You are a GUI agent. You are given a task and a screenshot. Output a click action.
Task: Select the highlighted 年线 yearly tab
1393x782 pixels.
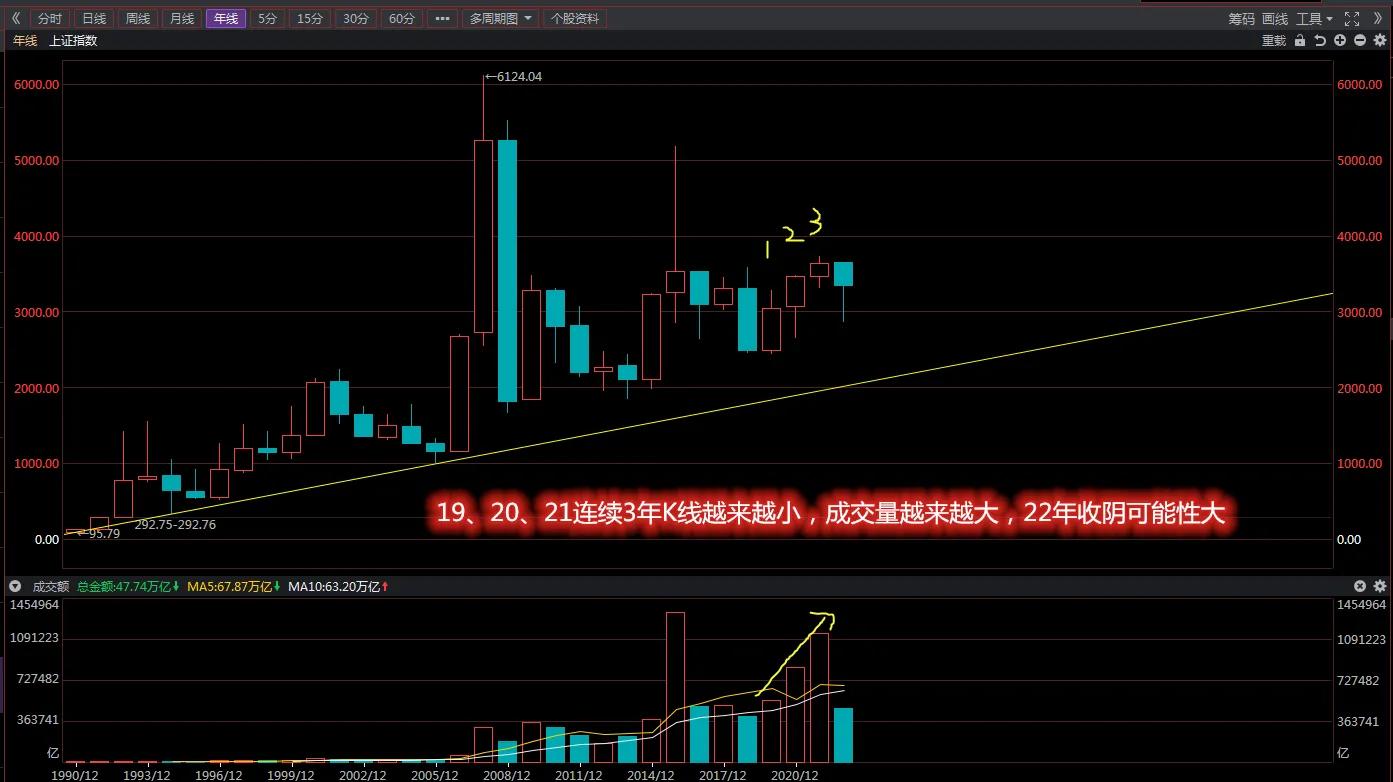click(226, 18)
